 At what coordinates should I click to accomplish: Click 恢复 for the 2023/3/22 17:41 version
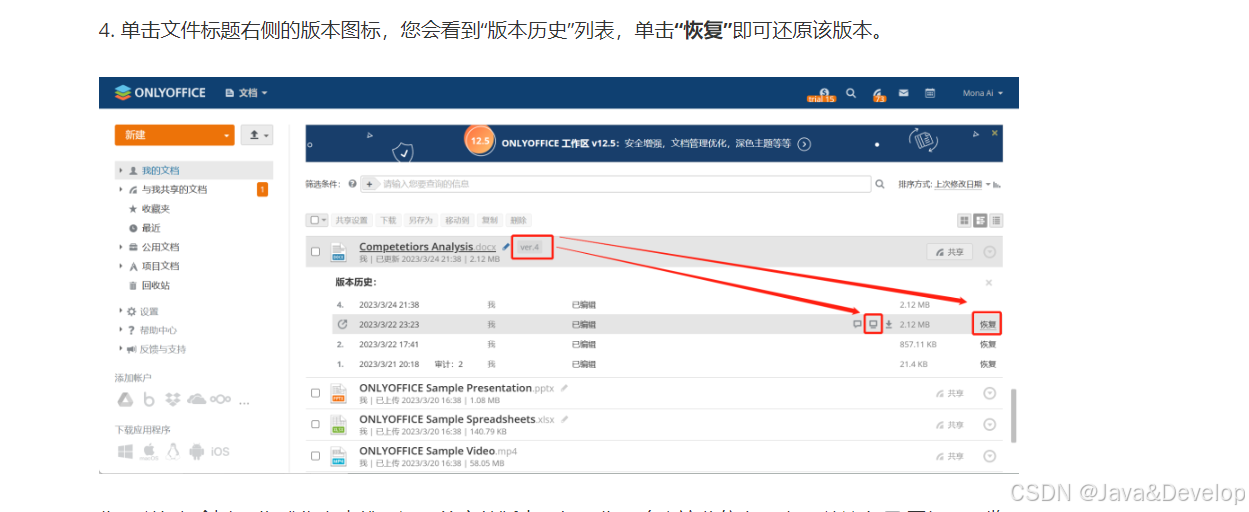click(988, 344)
